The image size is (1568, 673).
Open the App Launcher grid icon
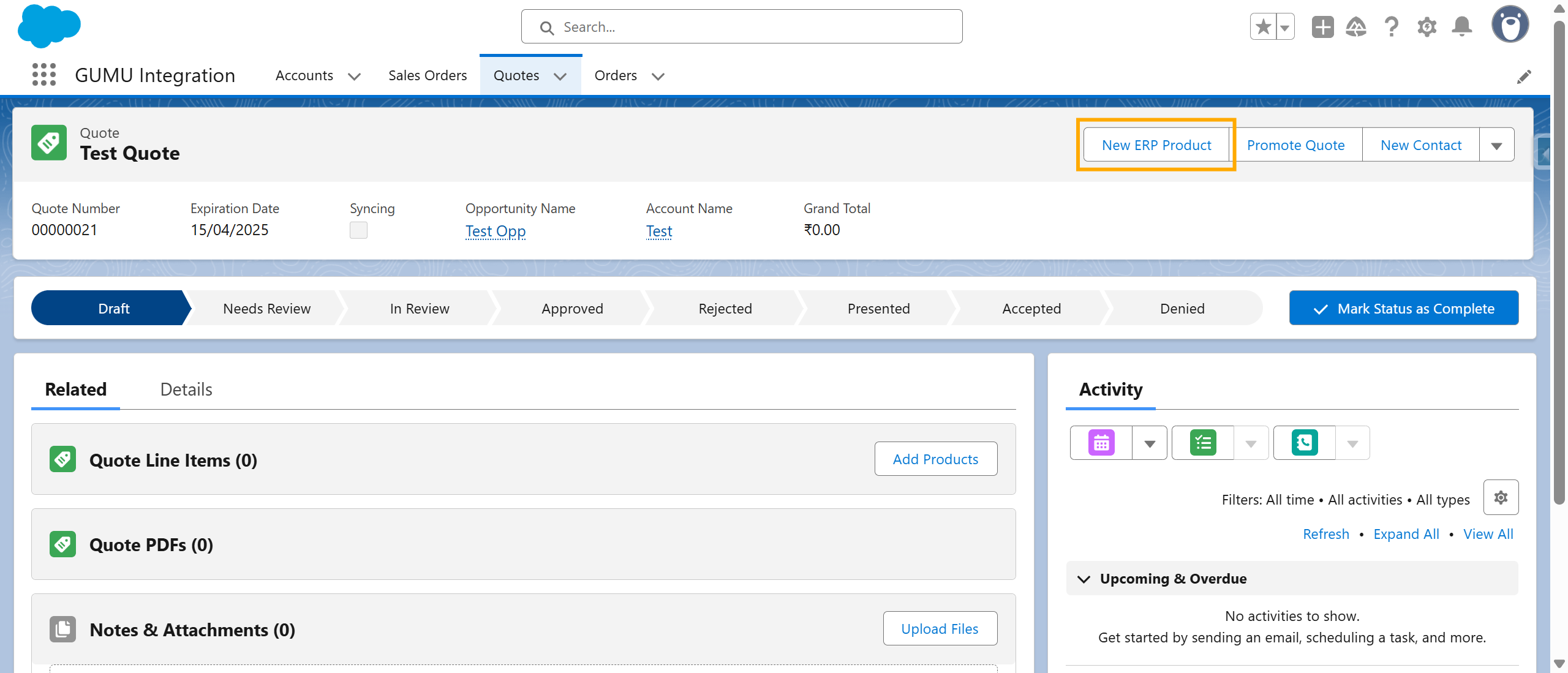pos(44,75)
